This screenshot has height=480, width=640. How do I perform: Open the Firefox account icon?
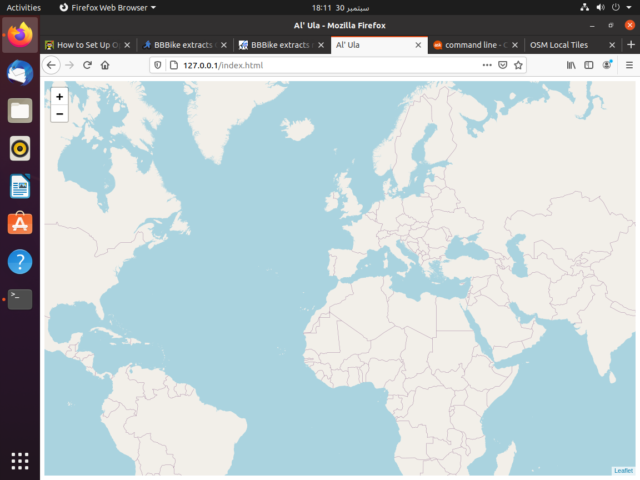607,65
